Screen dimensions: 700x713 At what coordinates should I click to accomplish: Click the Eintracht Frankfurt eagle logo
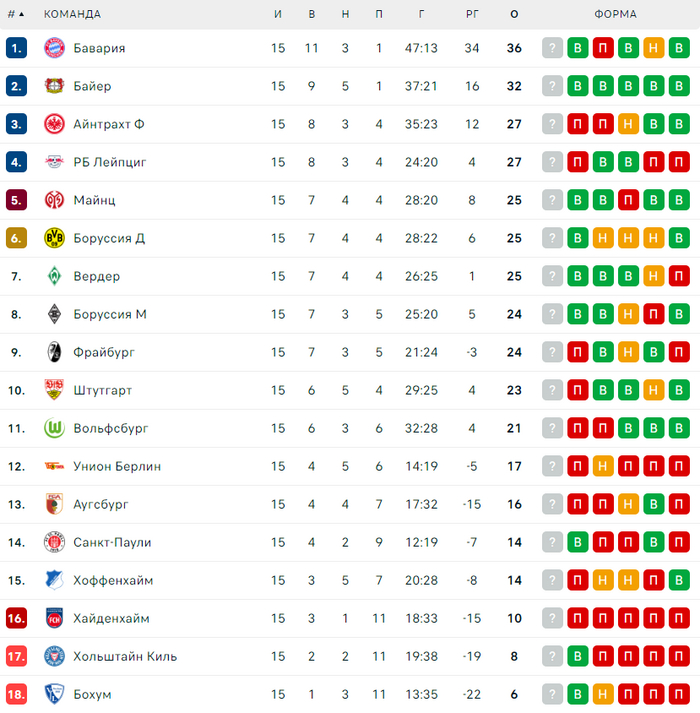click(54, 124)
